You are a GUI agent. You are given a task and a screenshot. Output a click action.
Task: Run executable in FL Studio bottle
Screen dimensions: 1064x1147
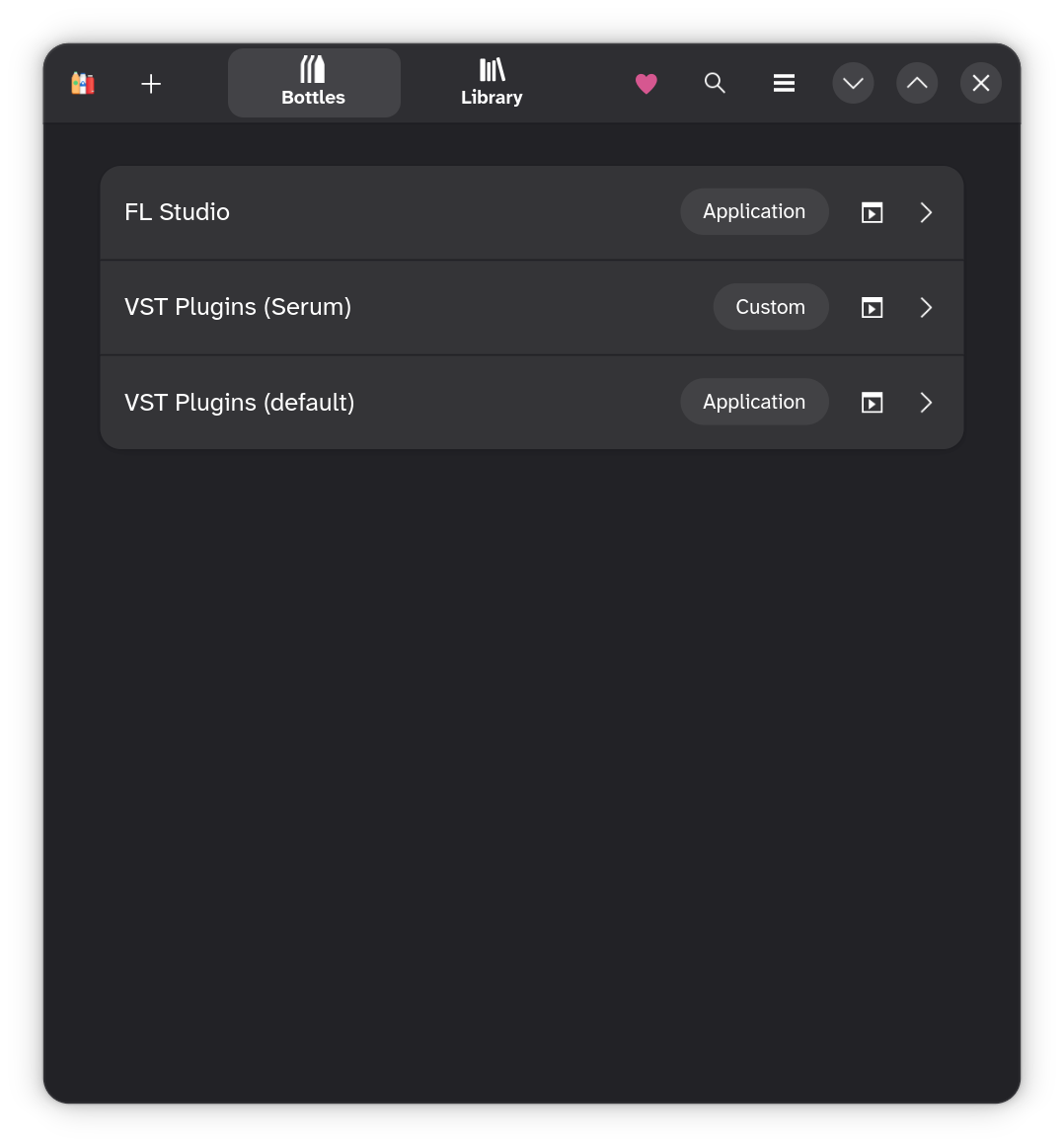[872, 212]
